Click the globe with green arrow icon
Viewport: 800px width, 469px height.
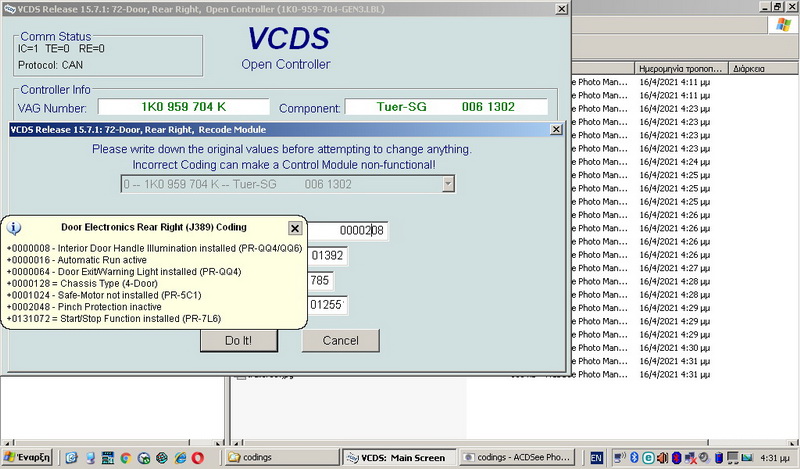(144, 458)
